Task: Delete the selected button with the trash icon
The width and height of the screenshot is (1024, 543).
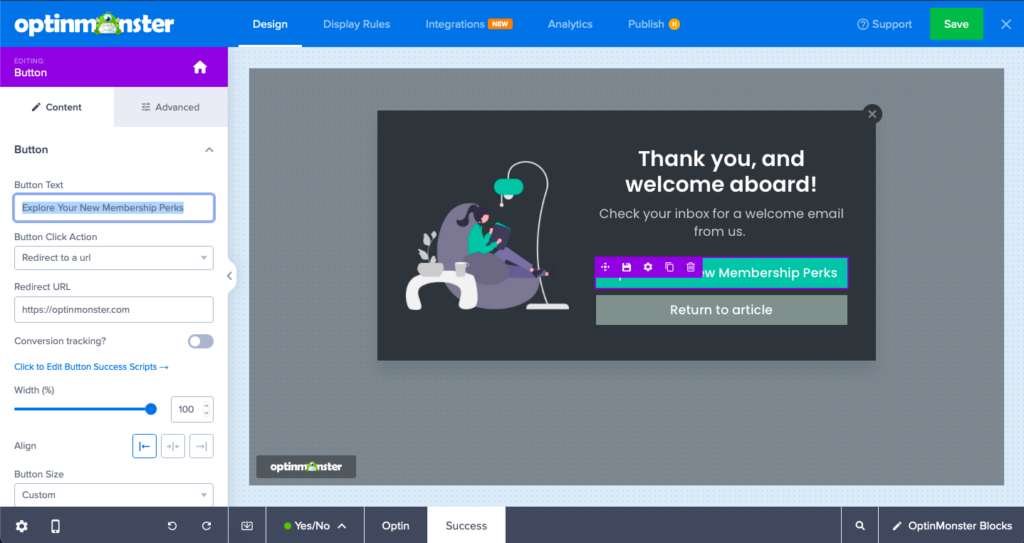Action: pos(690,267)
